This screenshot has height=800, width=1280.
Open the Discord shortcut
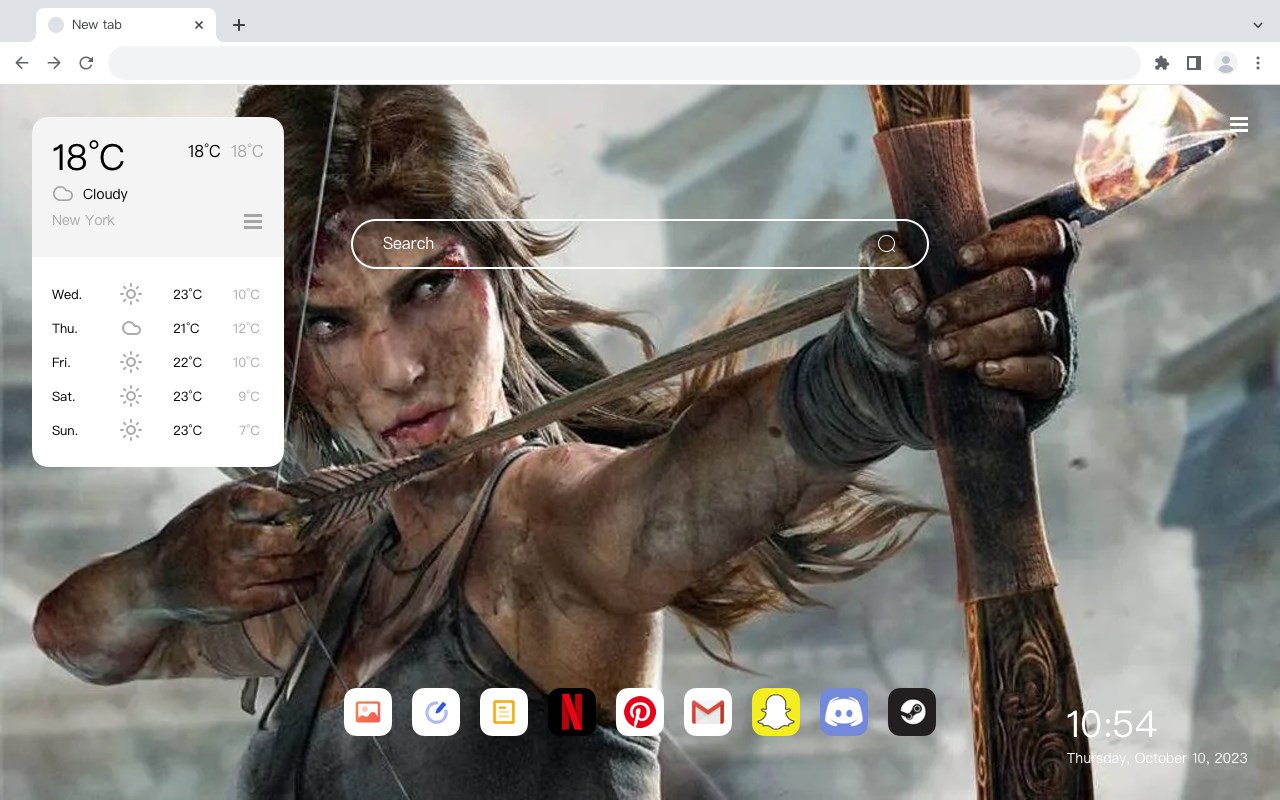pyautogui.click(x=844, y=712)
